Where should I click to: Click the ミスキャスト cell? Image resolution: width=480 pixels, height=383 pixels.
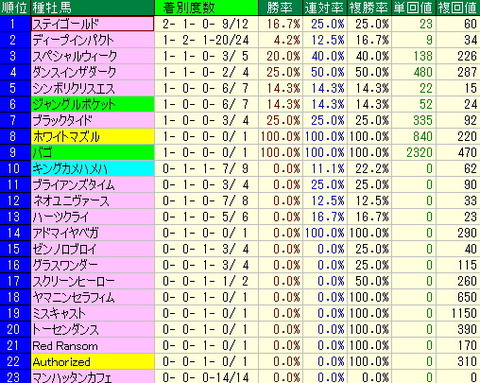coord(93,313)
